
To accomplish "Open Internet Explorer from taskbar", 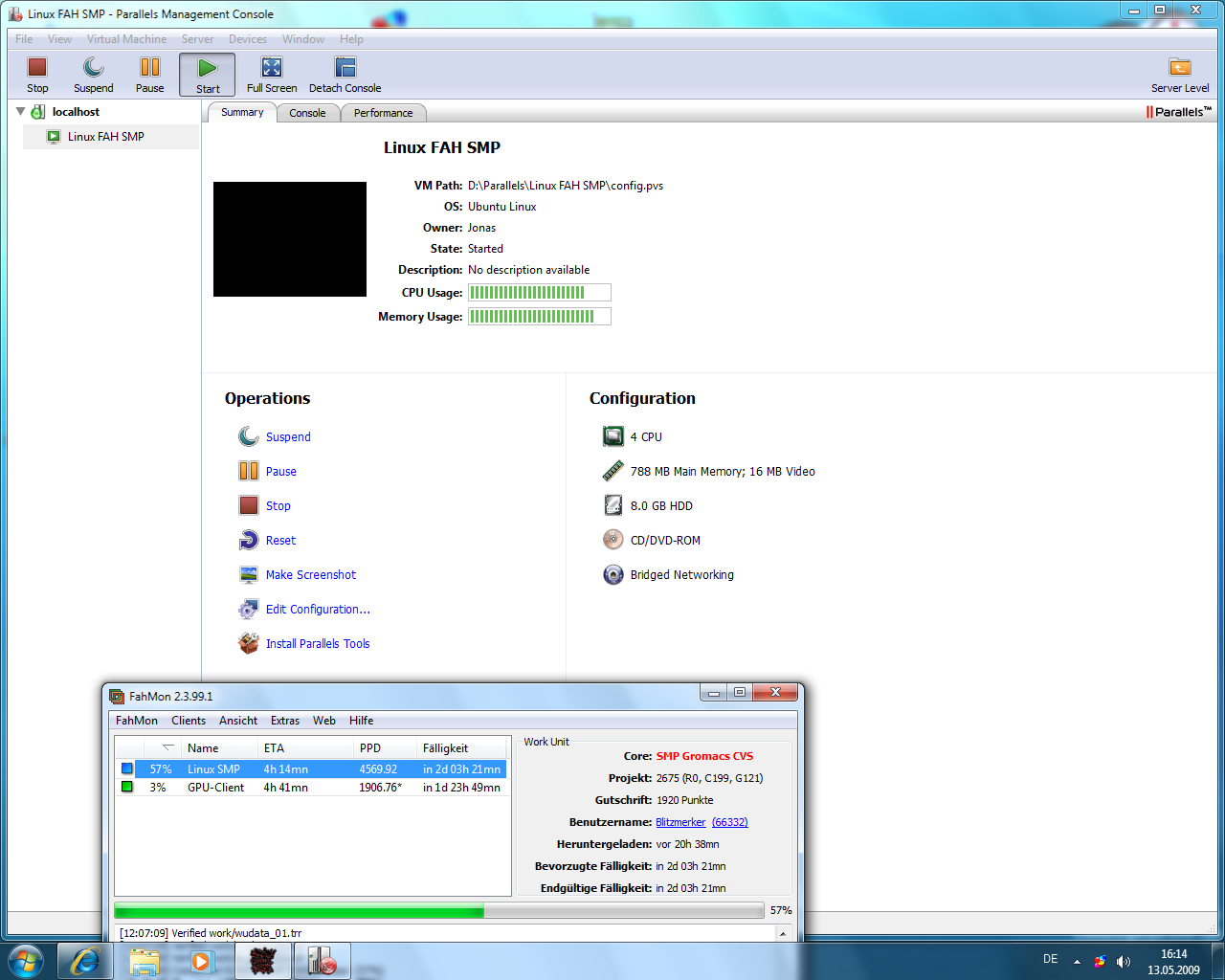I will coord(85,961).
